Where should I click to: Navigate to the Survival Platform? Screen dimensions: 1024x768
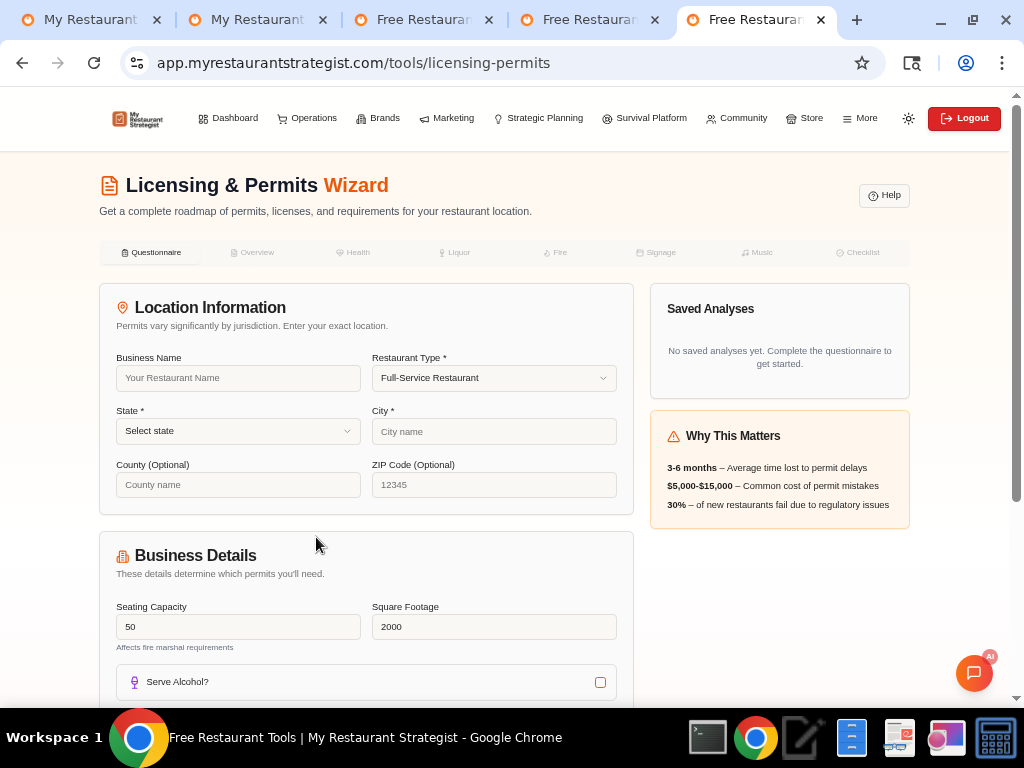[644, 118]
